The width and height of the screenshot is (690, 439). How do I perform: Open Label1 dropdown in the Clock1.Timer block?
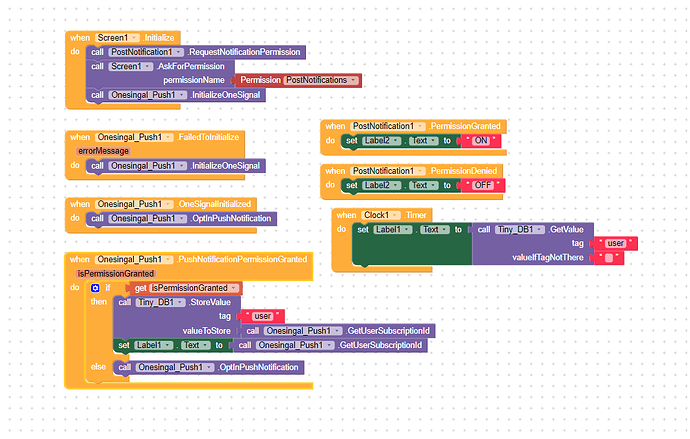[x=393, y=230]
